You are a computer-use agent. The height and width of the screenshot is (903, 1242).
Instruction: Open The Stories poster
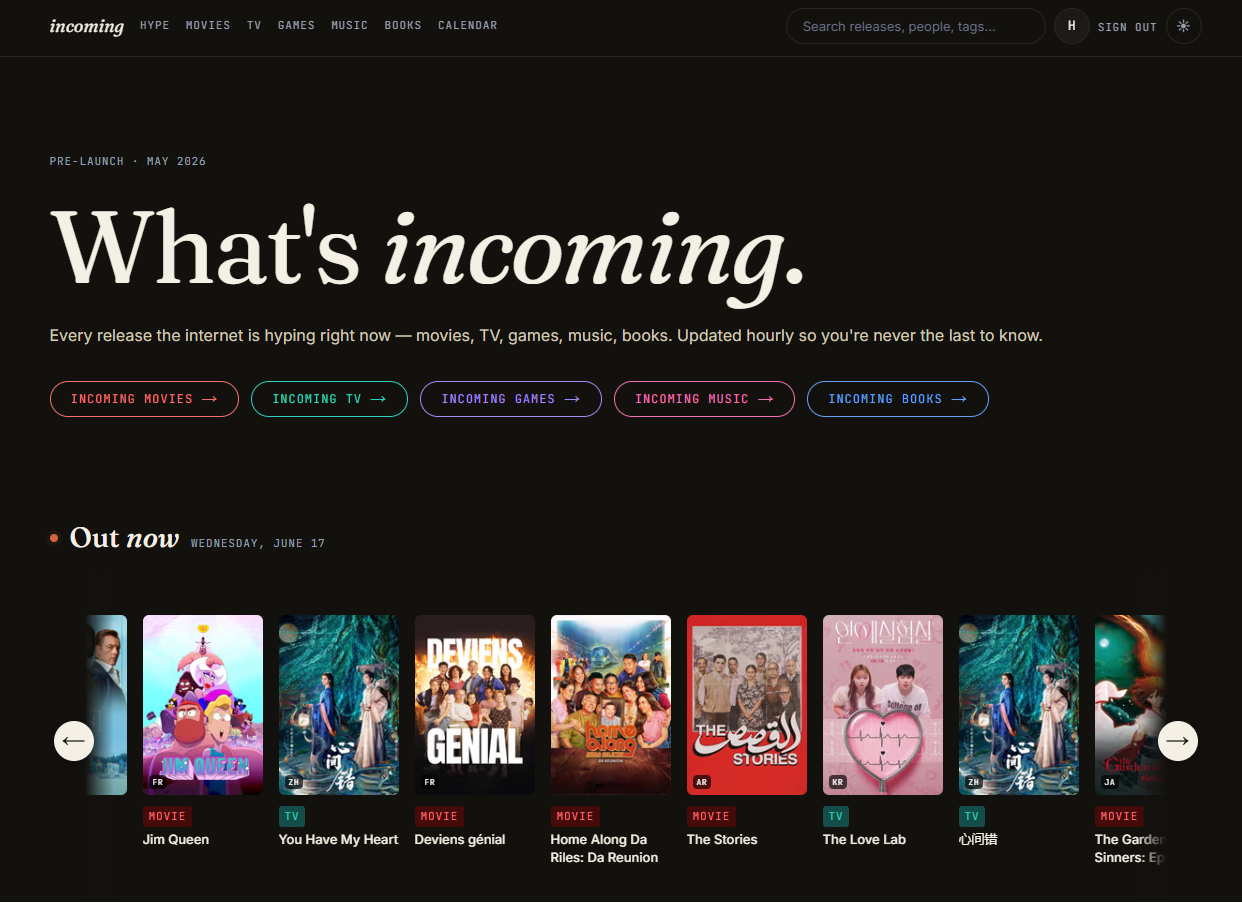click(747, 705)
